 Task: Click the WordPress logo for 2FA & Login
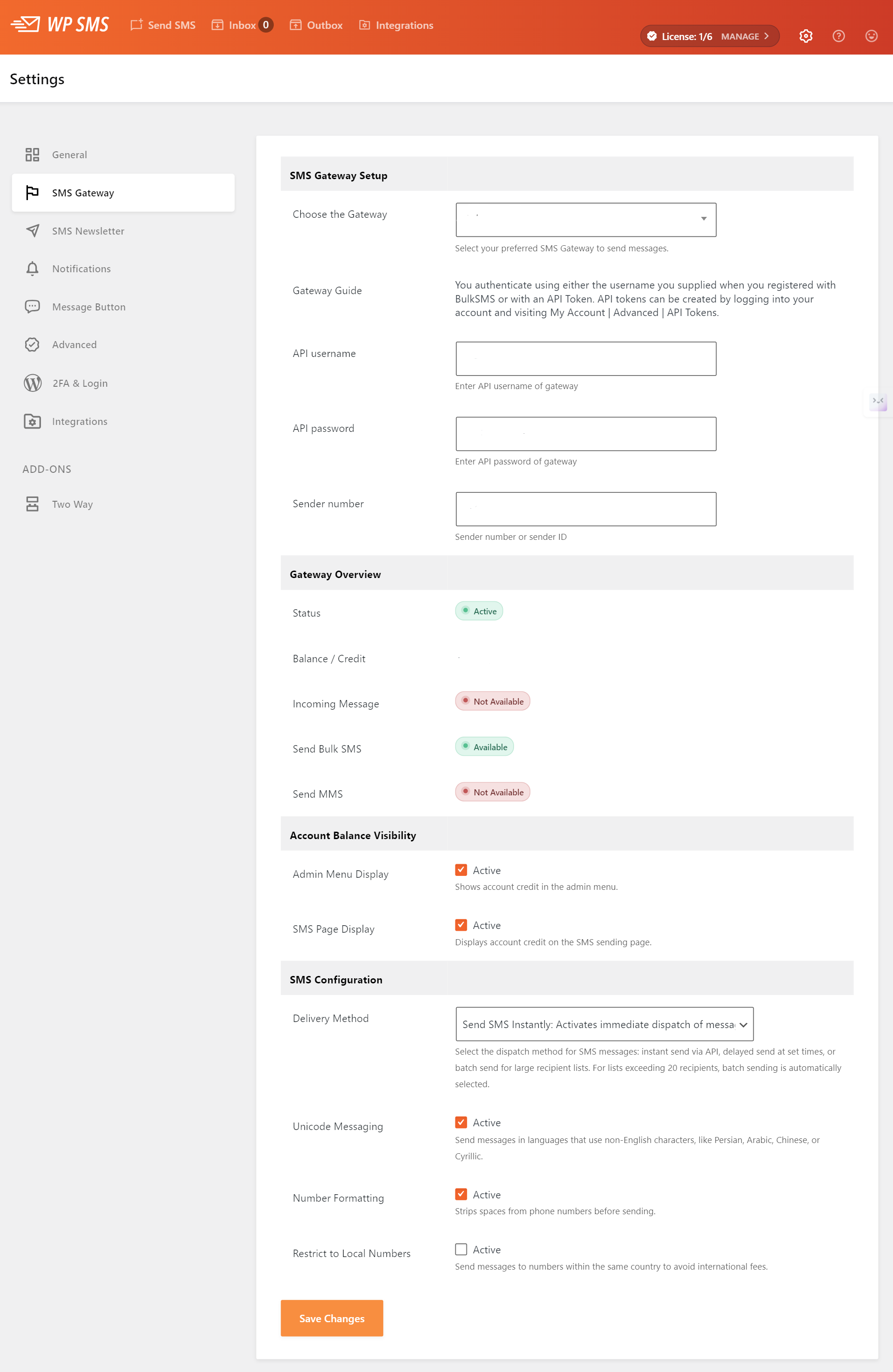click(33, 383)
